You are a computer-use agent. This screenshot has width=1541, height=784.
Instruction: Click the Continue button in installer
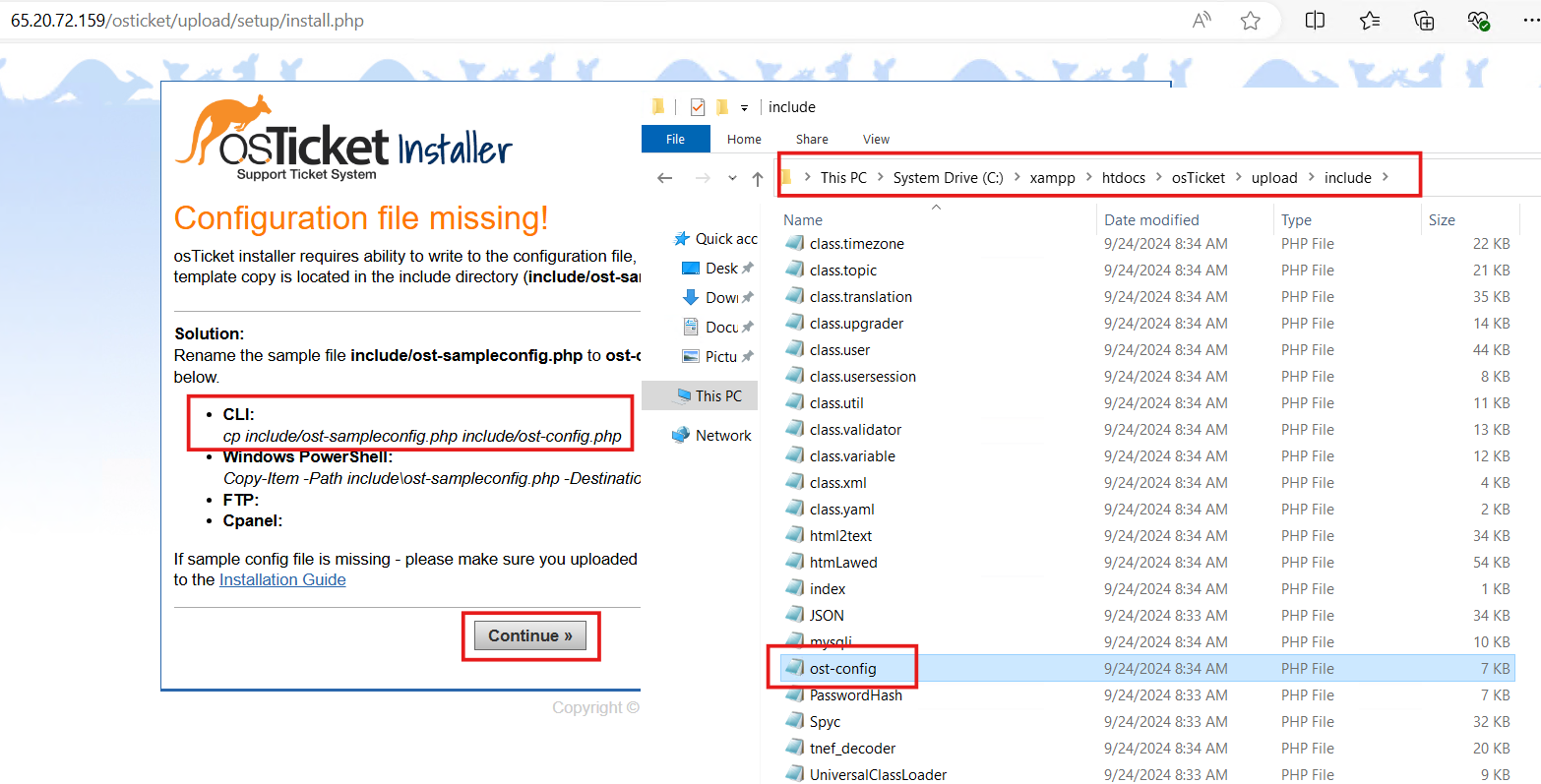coord(530,635)
